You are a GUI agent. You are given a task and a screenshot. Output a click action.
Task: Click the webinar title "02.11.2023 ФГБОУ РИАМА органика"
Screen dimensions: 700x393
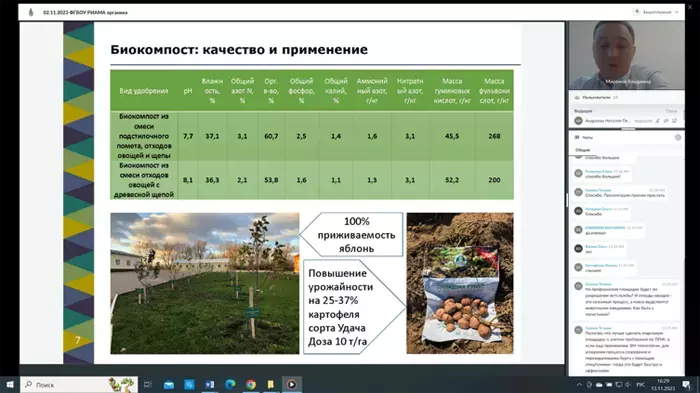[85, 13]
